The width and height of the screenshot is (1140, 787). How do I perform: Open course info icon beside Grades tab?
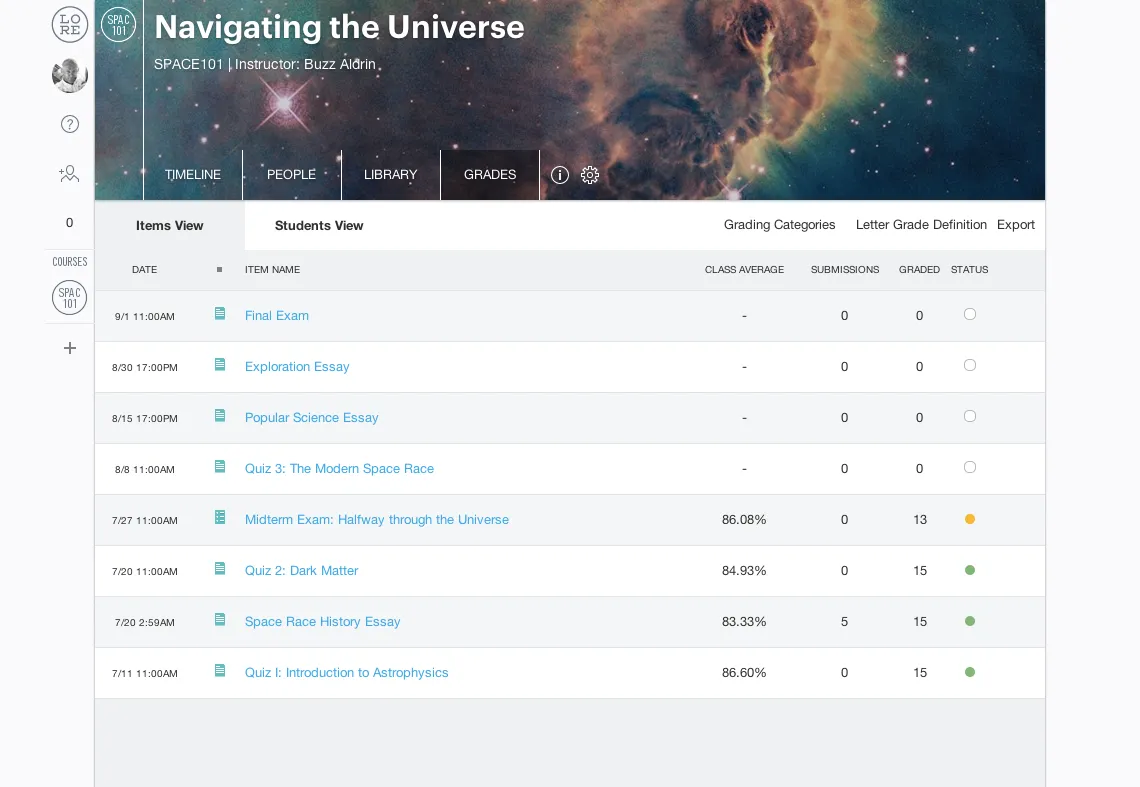559,175
